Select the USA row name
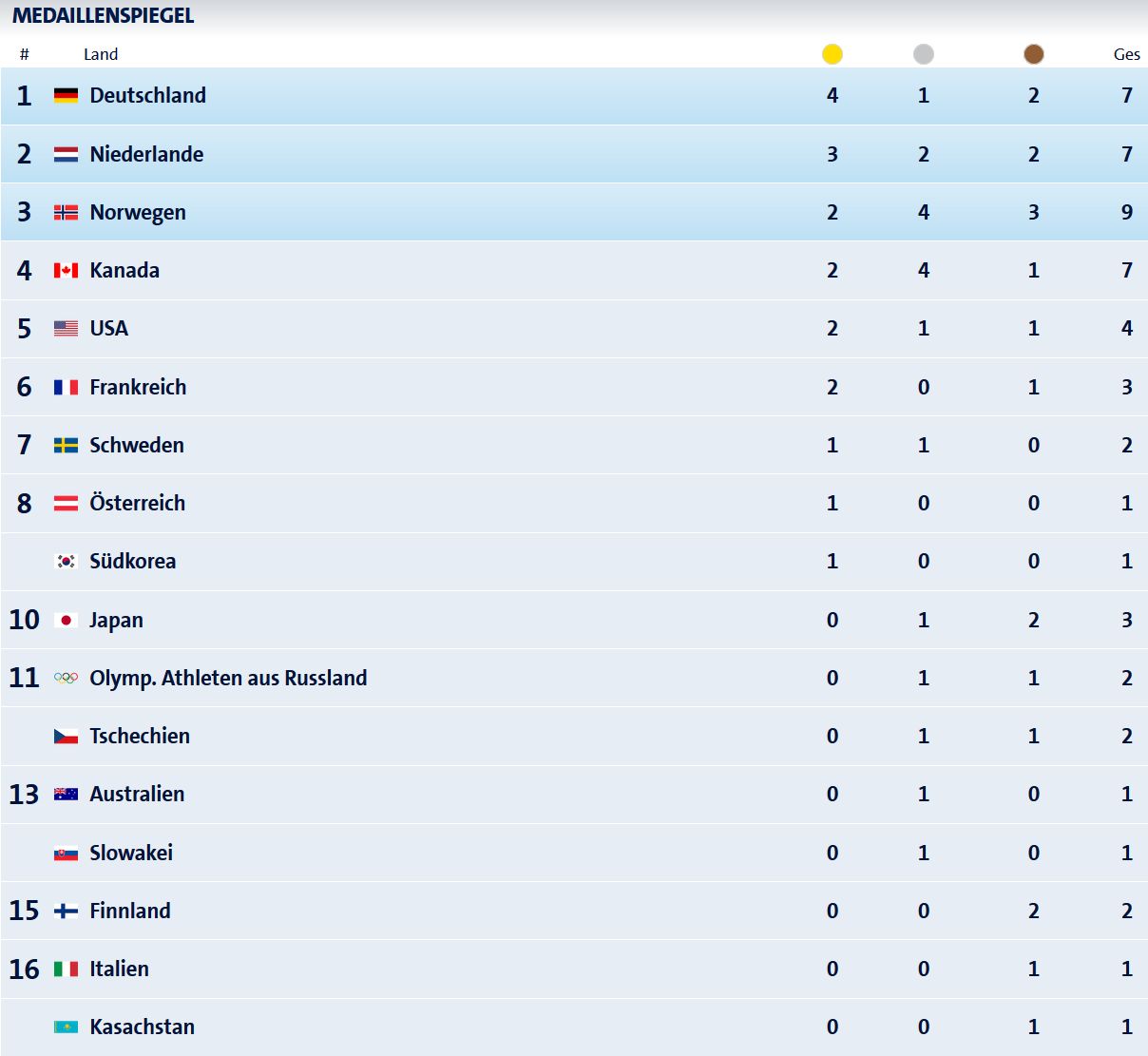Image resolution: width=1148 pixels, height=1056 pixels. point(108,328)
